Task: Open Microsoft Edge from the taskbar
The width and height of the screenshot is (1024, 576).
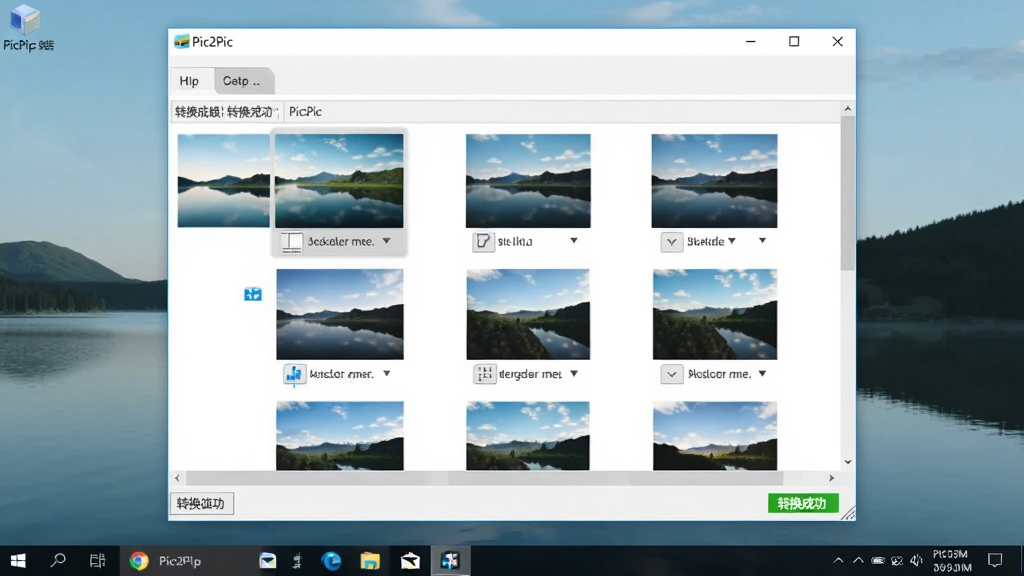Action: click(332, 560)
